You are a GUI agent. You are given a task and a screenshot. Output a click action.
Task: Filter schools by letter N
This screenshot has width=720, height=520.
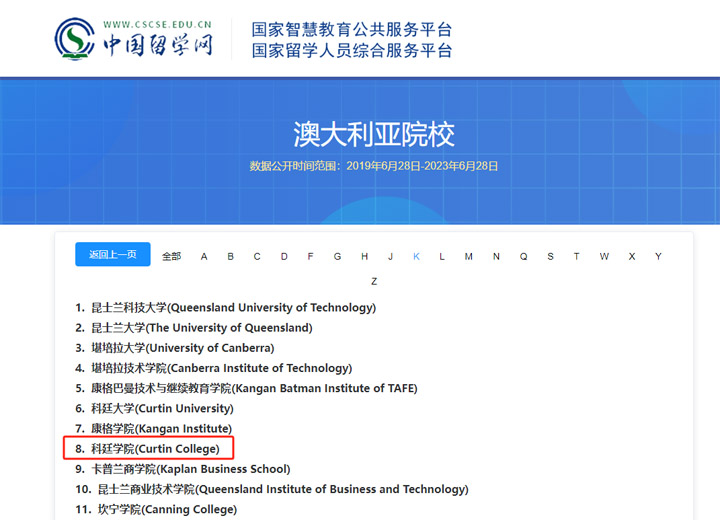(496, 256)
